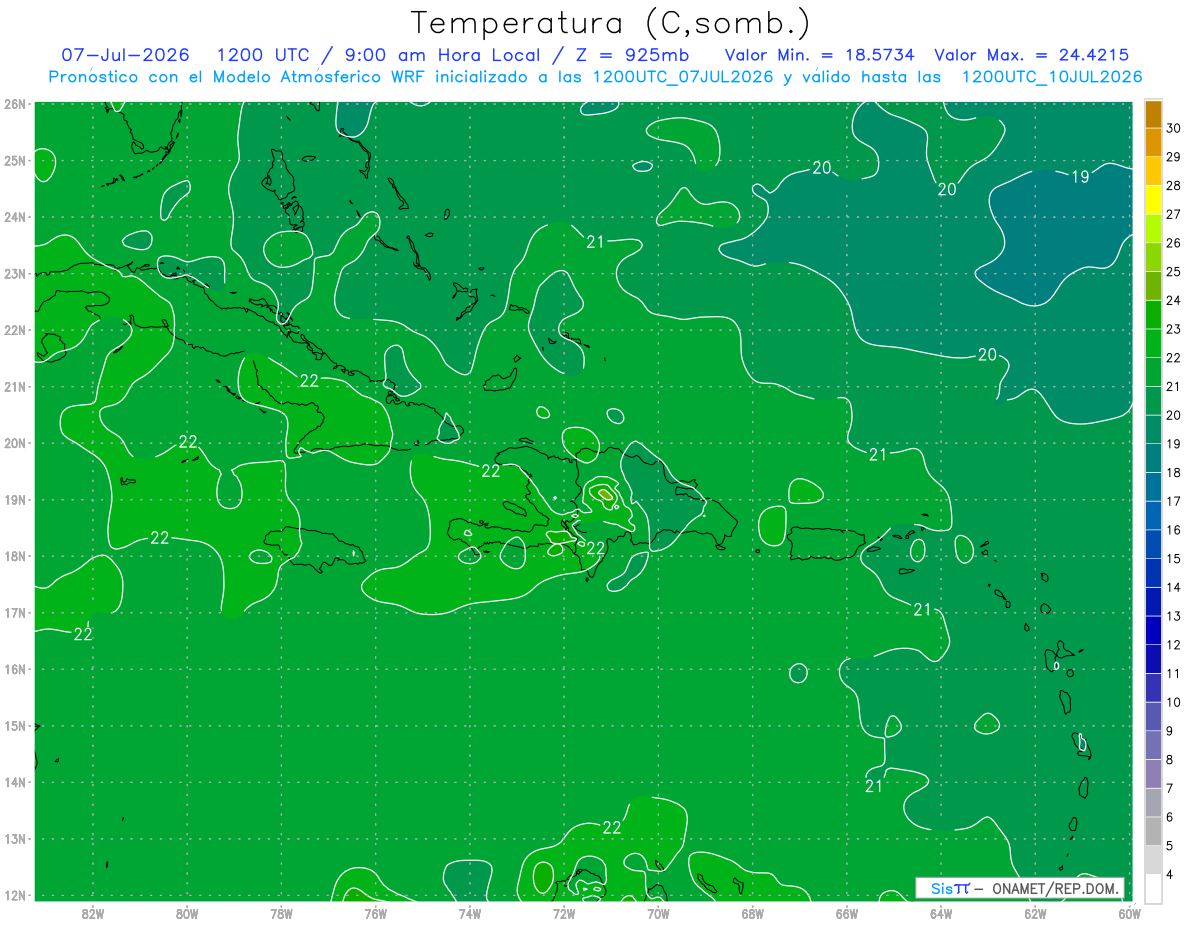This screenshot has height=927, width=1200.
Task: Click the "60W" longitude axis label
Action: 1130,913
